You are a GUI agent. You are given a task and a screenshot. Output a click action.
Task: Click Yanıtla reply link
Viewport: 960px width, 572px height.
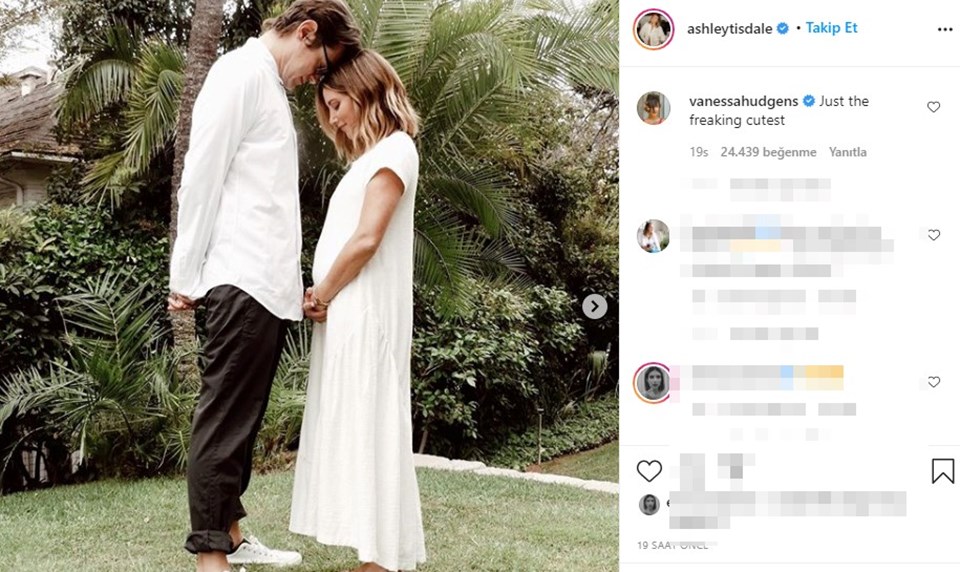pyautogui.click(x=847, y=152)
